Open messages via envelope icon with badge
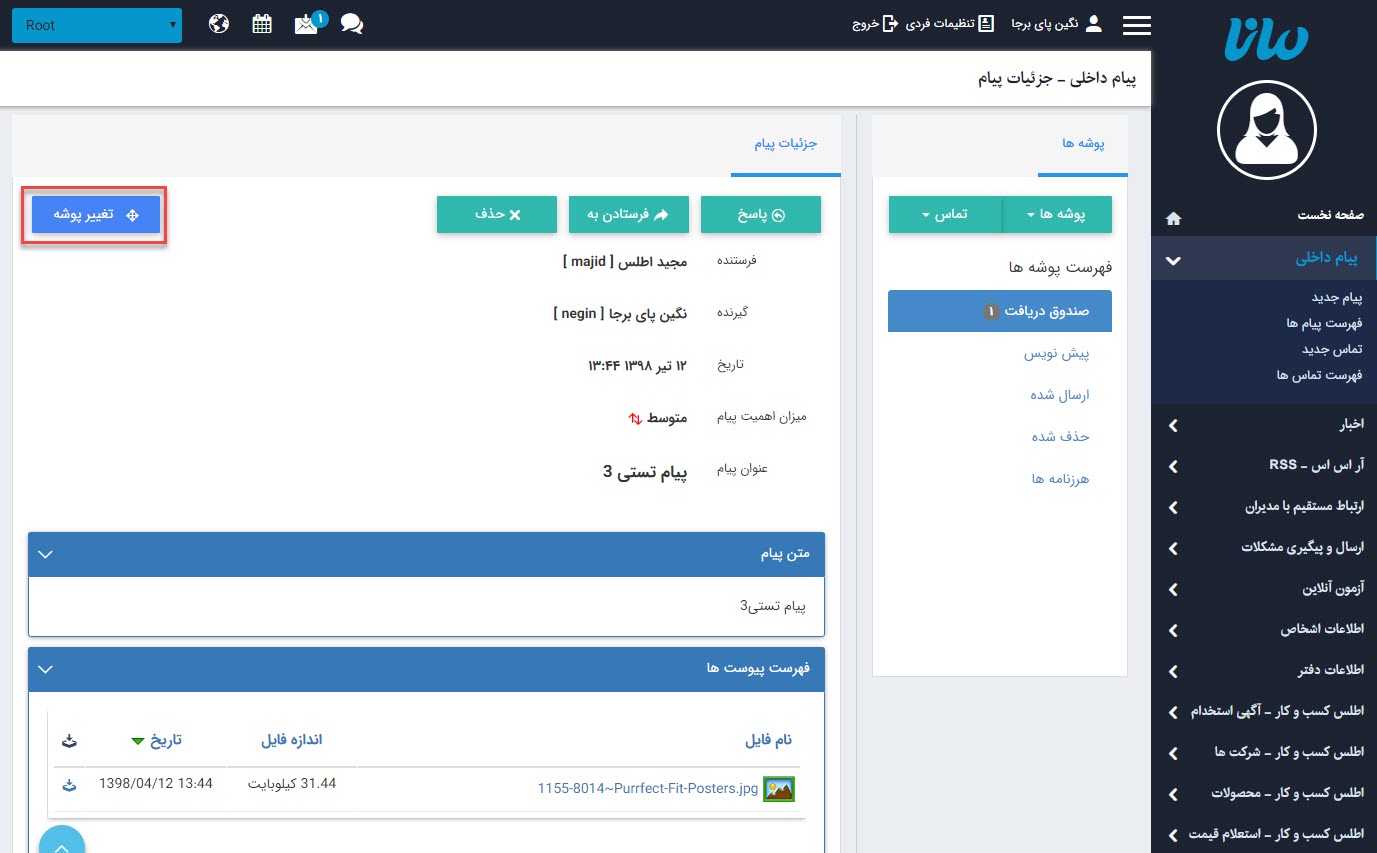The height and width of the screenshot is (853, 1377). tap(305, 24)
